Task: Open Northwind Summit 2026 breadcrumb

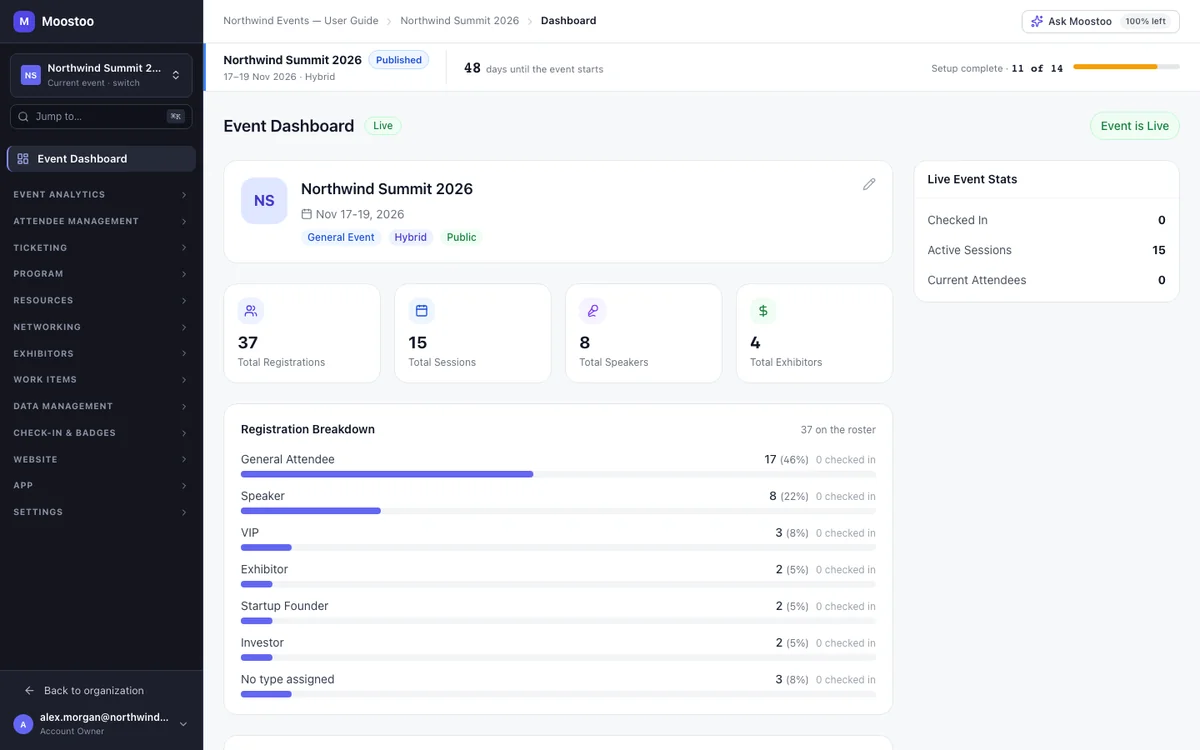Action: click(460, 21)
